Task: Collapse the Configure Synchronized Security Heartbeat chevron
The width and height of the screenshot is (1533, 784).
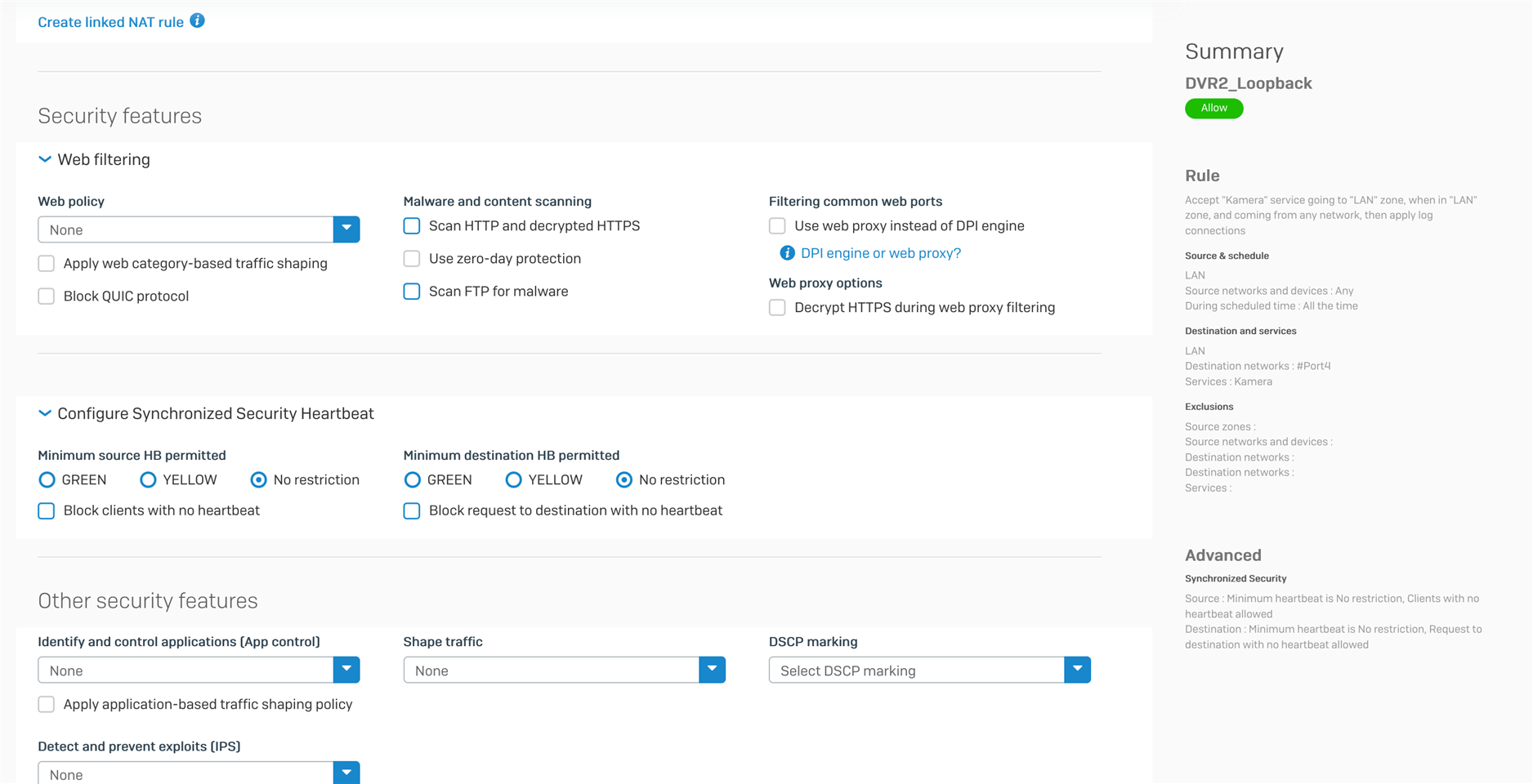Action: pyautogui.click(x=45, y=413)
